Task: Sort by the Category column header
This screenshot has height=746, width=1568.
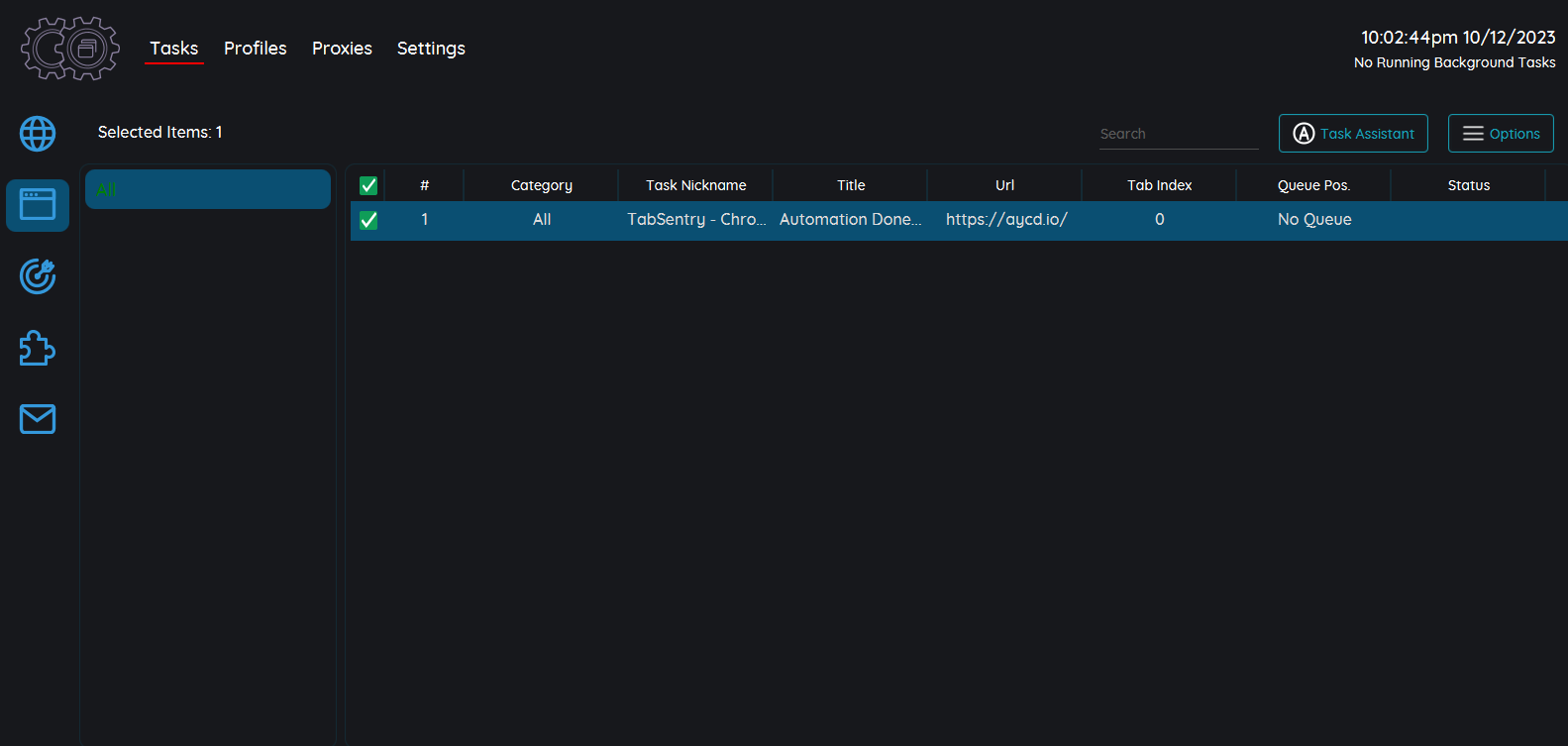Action: tap(542, 185)
